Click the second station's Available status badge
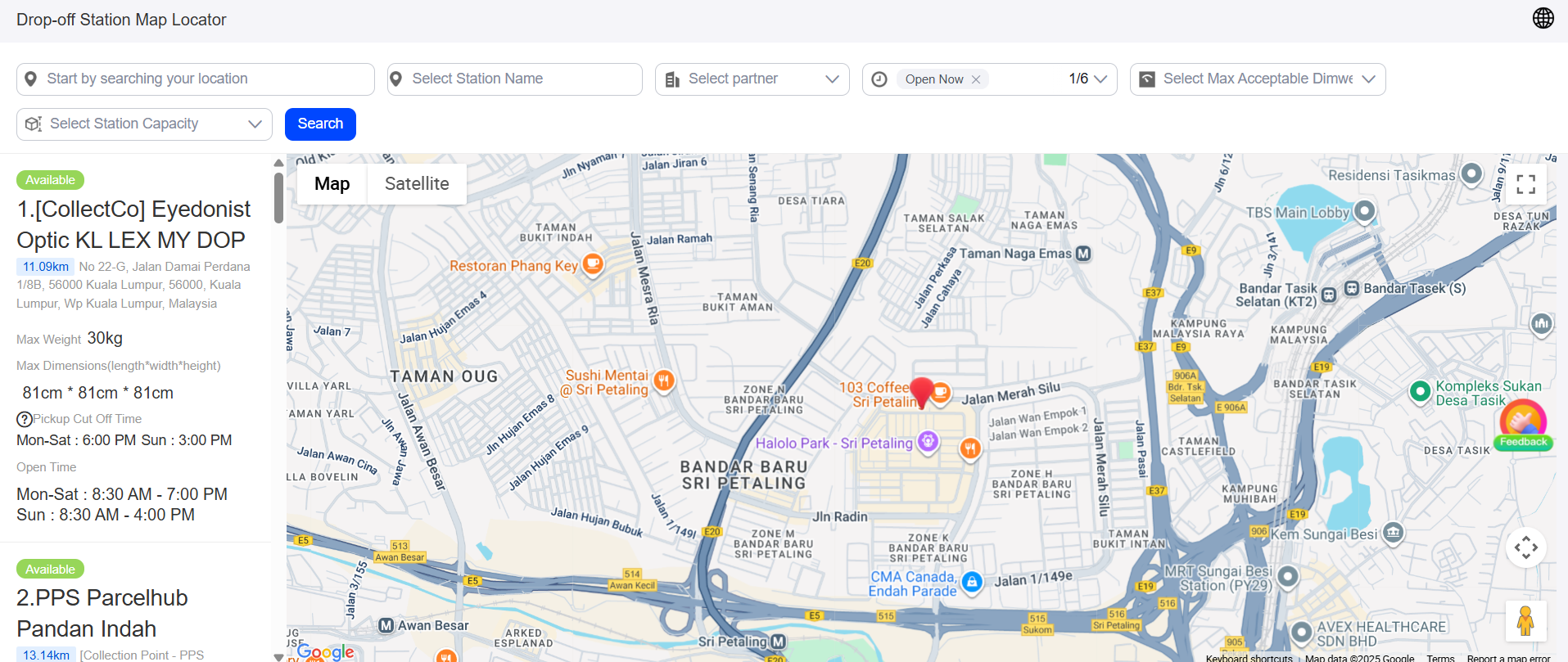The image size is (1568, 662). coord(50,570)
